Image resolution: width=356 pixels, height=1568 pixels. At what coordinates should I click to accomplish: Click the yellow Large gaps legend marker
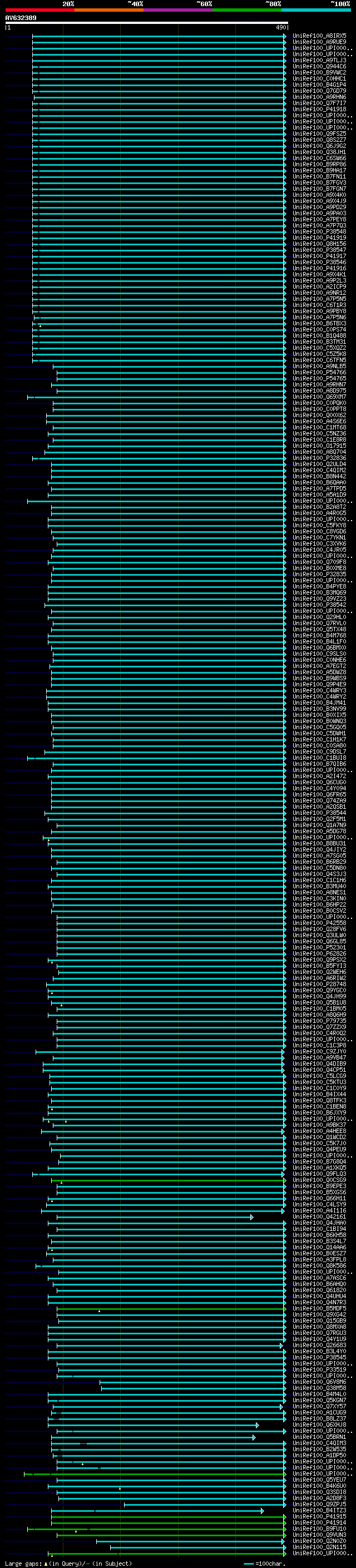(46, 1563)
